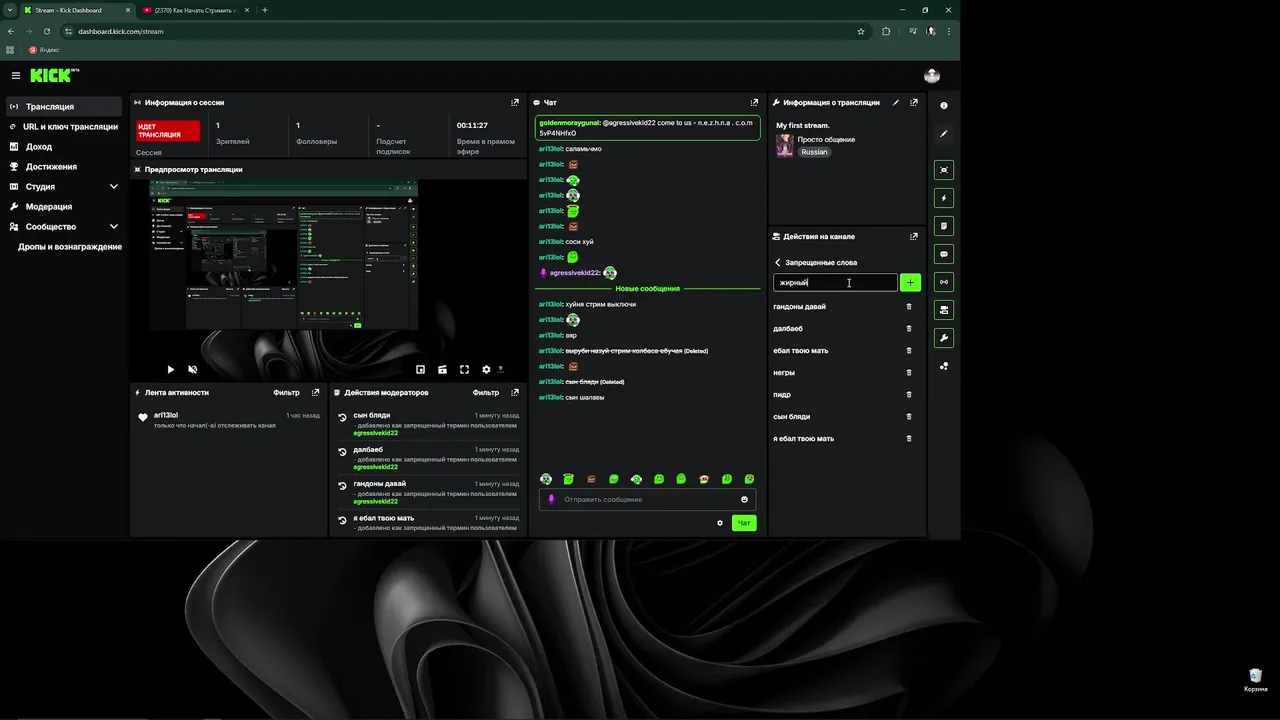Screen dimensions: 1280x720
Task: Play the stream preview
Action: point(170,369)
